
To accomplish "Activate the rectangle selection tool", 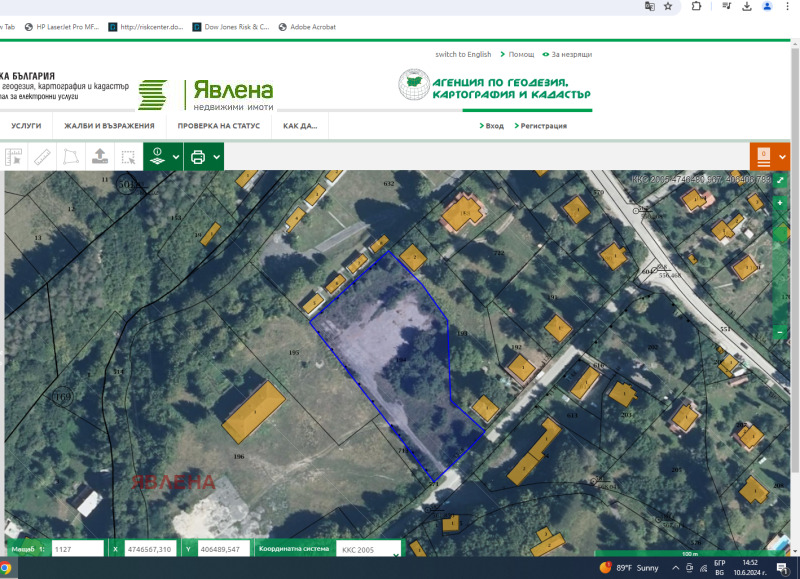I will coord(128,157).
